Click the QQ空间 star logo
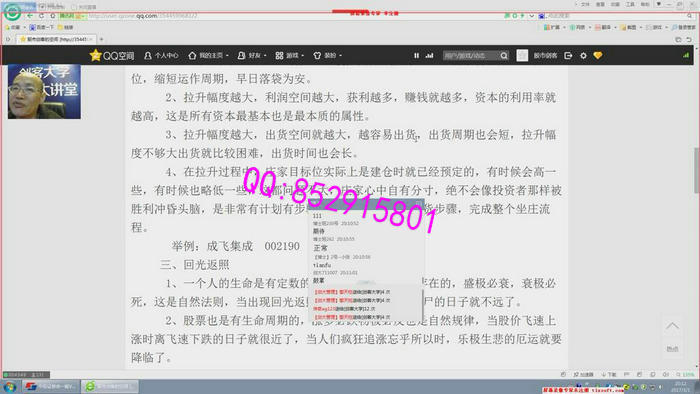The width and height of the screenshot is (700, 394). click(95, 55)
